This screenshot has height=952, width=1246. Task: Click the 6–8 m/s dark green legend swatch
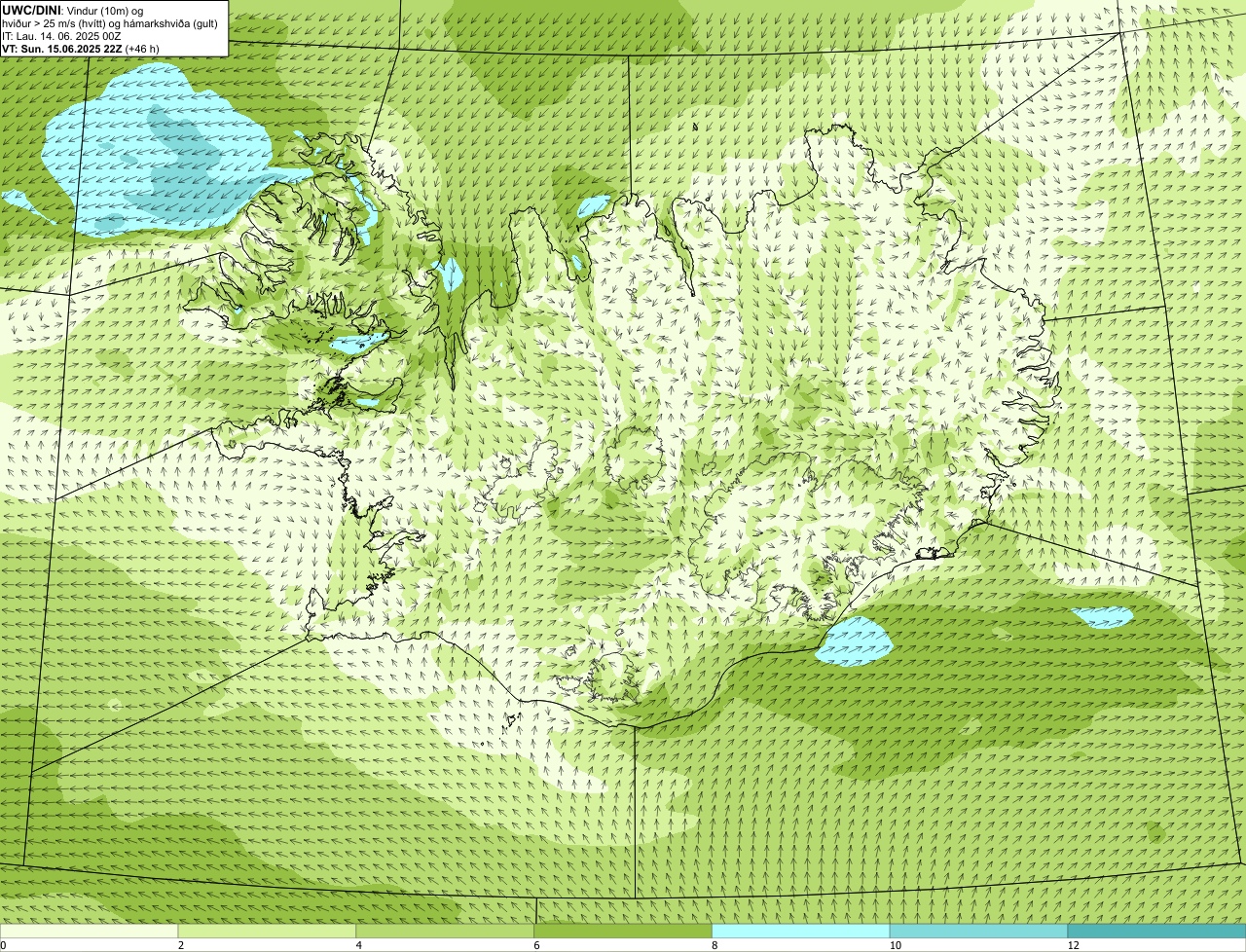coord(624,932)
